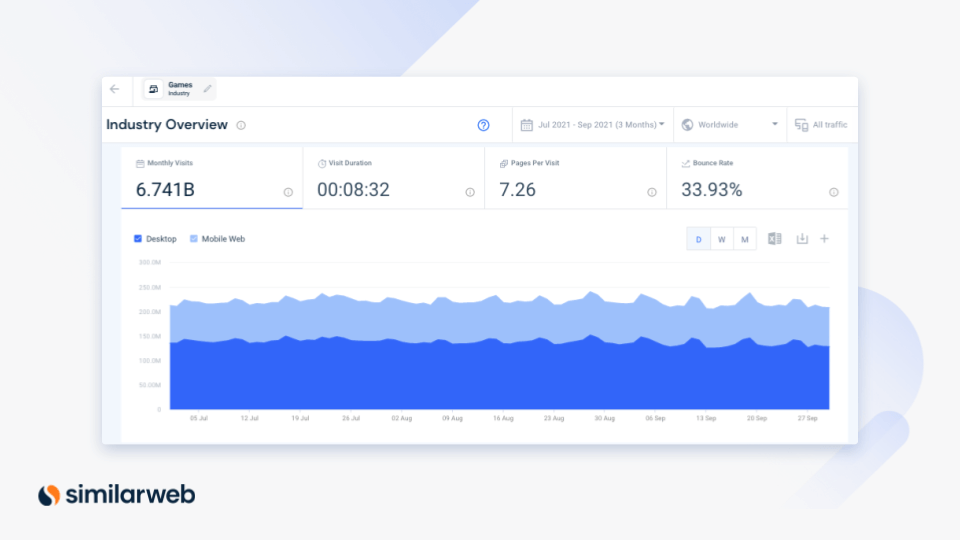Click the Games industry controller icon

[153, 89]
